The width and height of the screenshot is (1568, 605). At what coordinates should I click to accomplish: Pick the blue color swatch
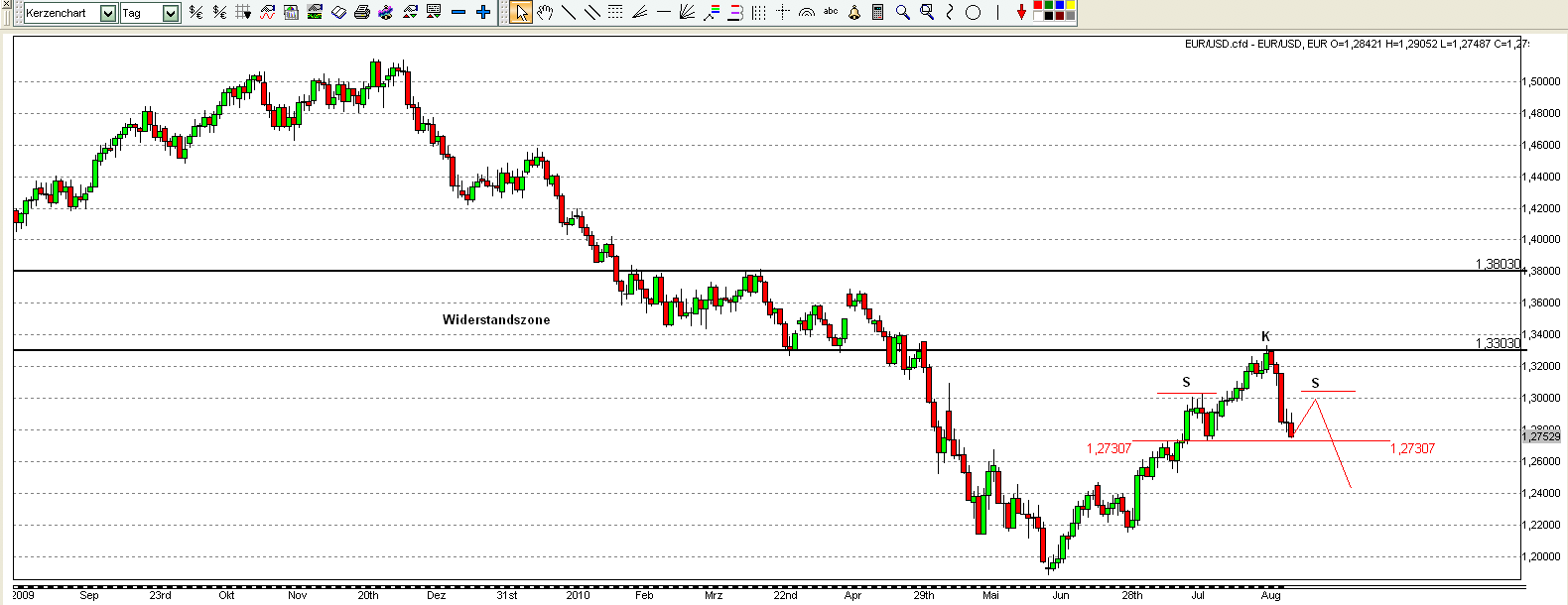coord(1060,5)
